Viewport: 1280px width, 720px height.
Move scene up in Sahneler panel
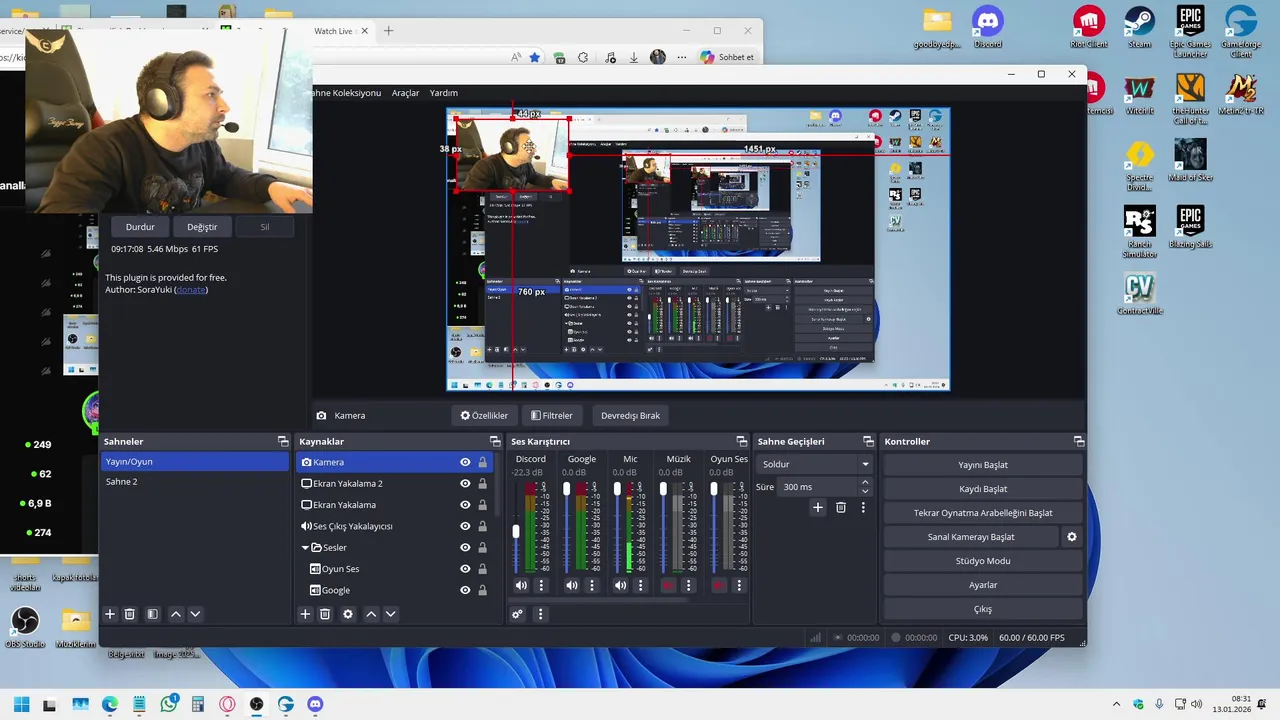[176, 614]
